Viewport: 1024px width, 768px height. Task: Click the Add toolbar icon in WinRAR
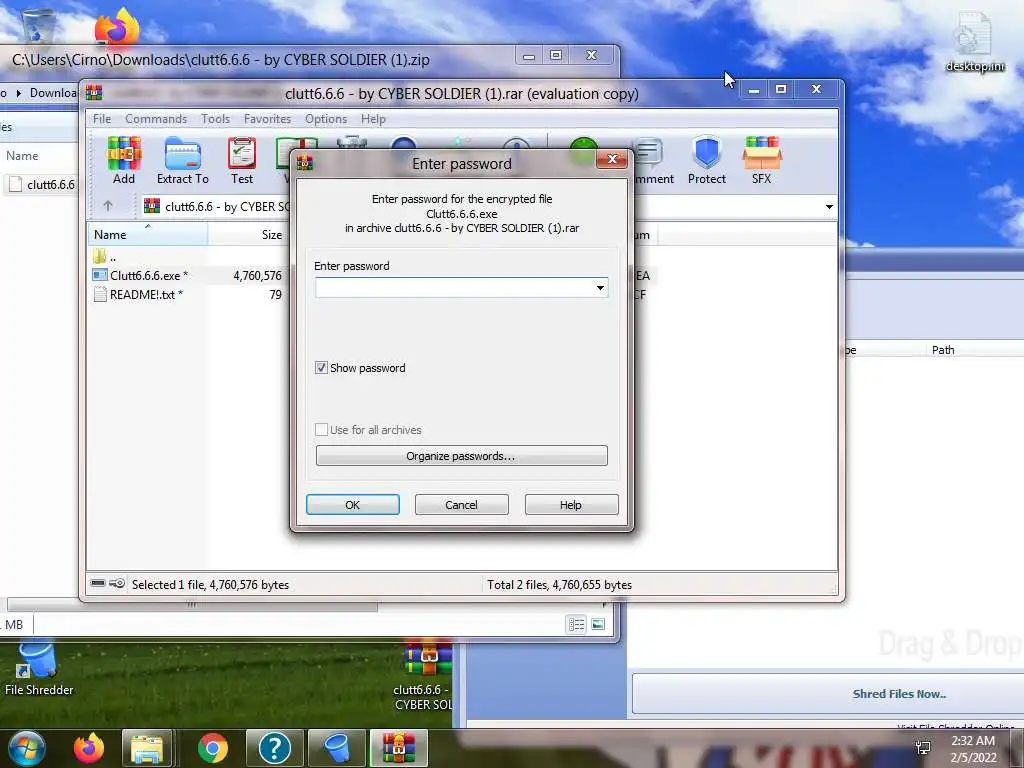[124, 160]
